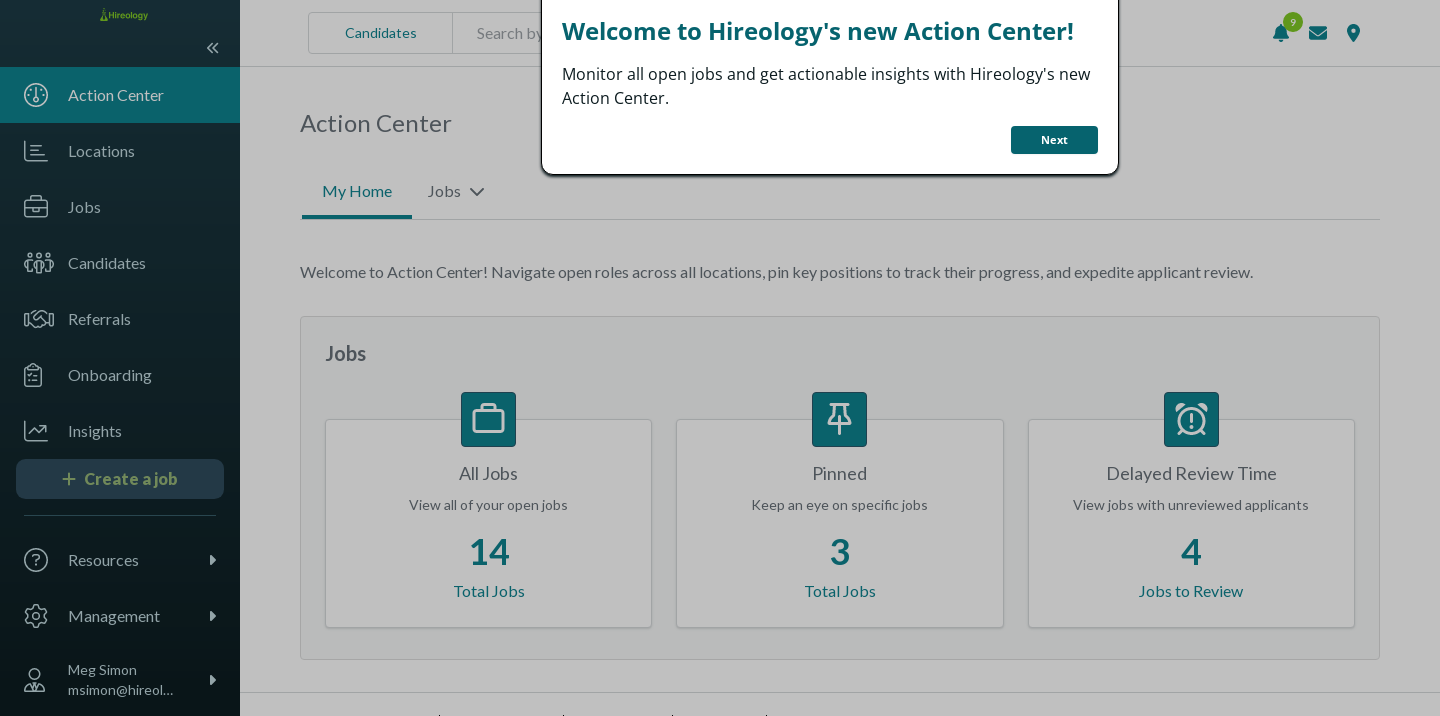
Task: Open the messages envelope icon
Action: point(1318,33)
